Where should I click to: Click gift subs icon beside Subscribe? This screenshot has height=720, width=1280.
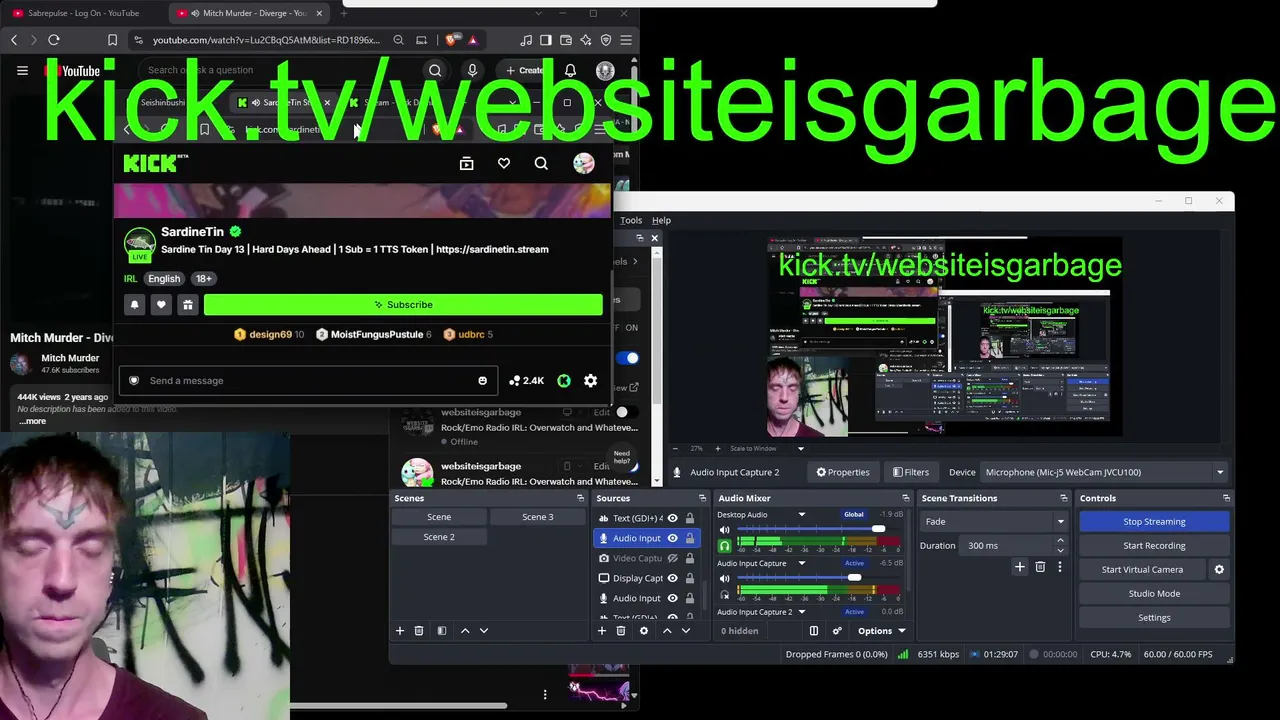tap(187, 305)
